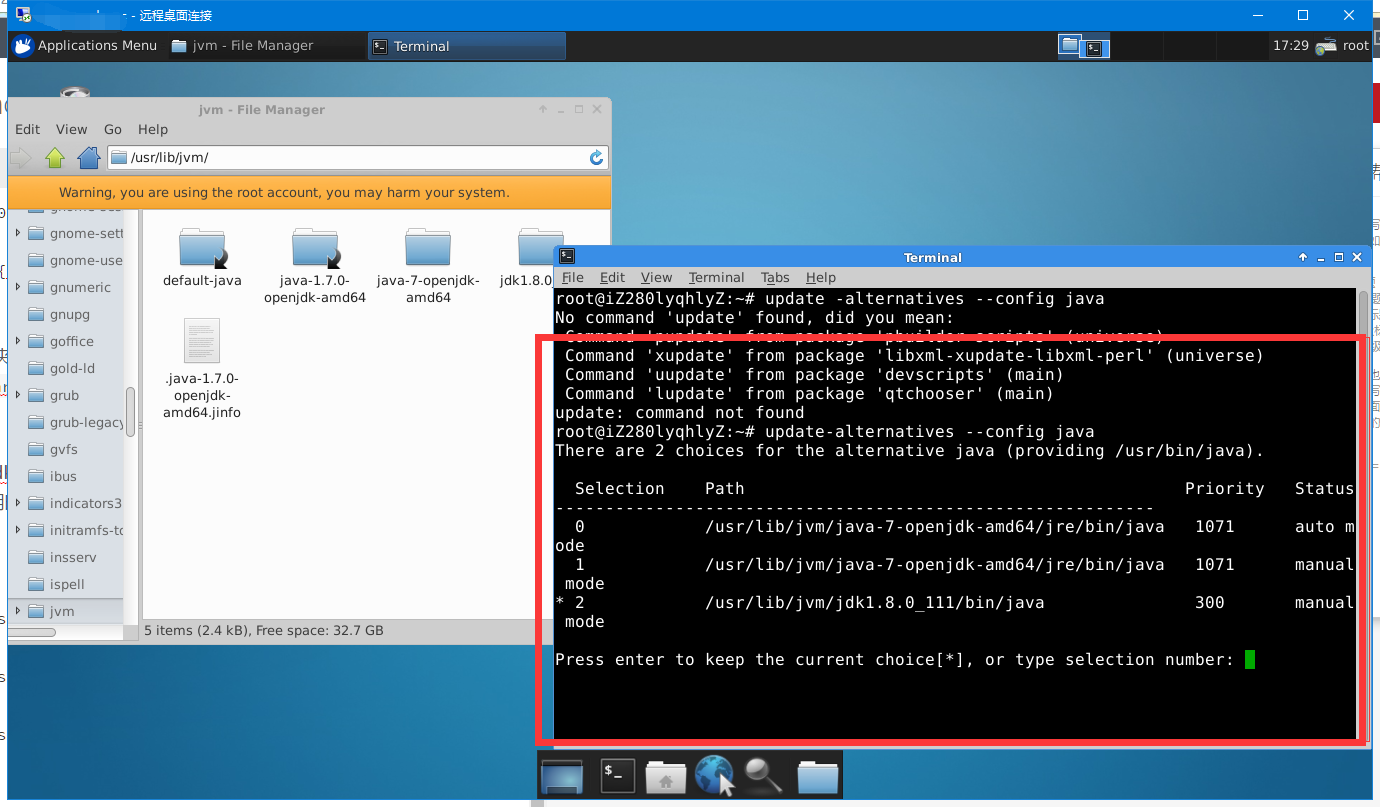Select gnome-use in the folder tree
This screenshot has width=1380, height=807.
pos(75,260)
